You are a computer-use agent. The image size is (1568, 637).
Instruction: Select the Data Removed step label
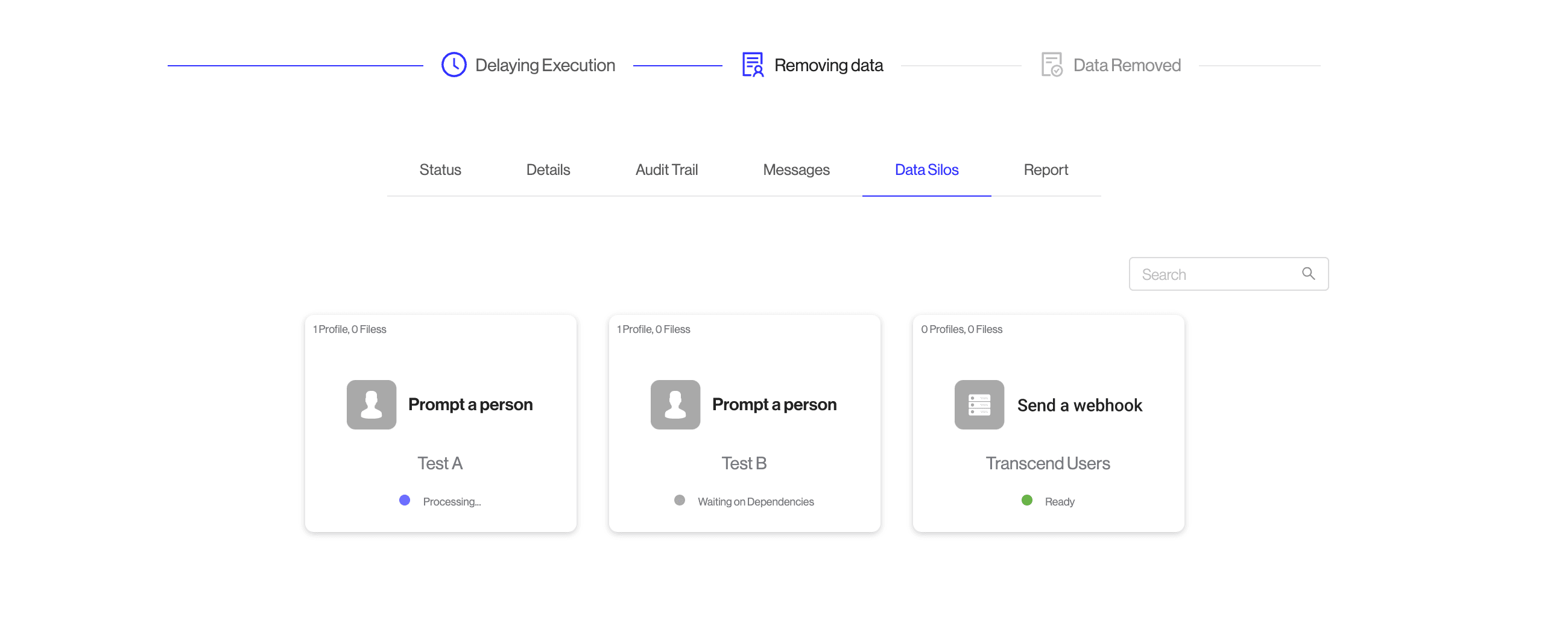click(1127, 65)
